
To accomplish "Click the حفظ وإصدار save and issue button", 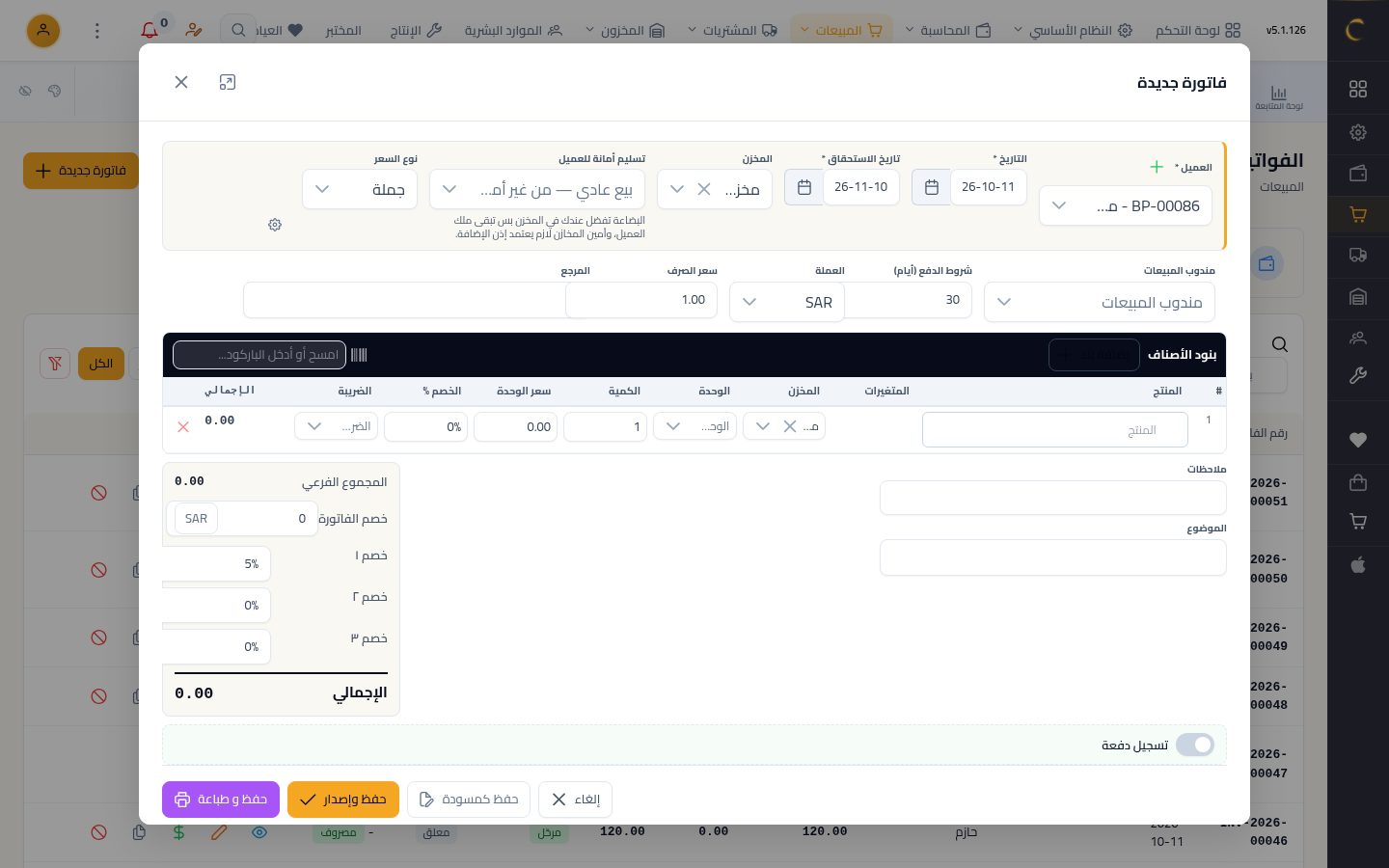I will tap(343, 800).
